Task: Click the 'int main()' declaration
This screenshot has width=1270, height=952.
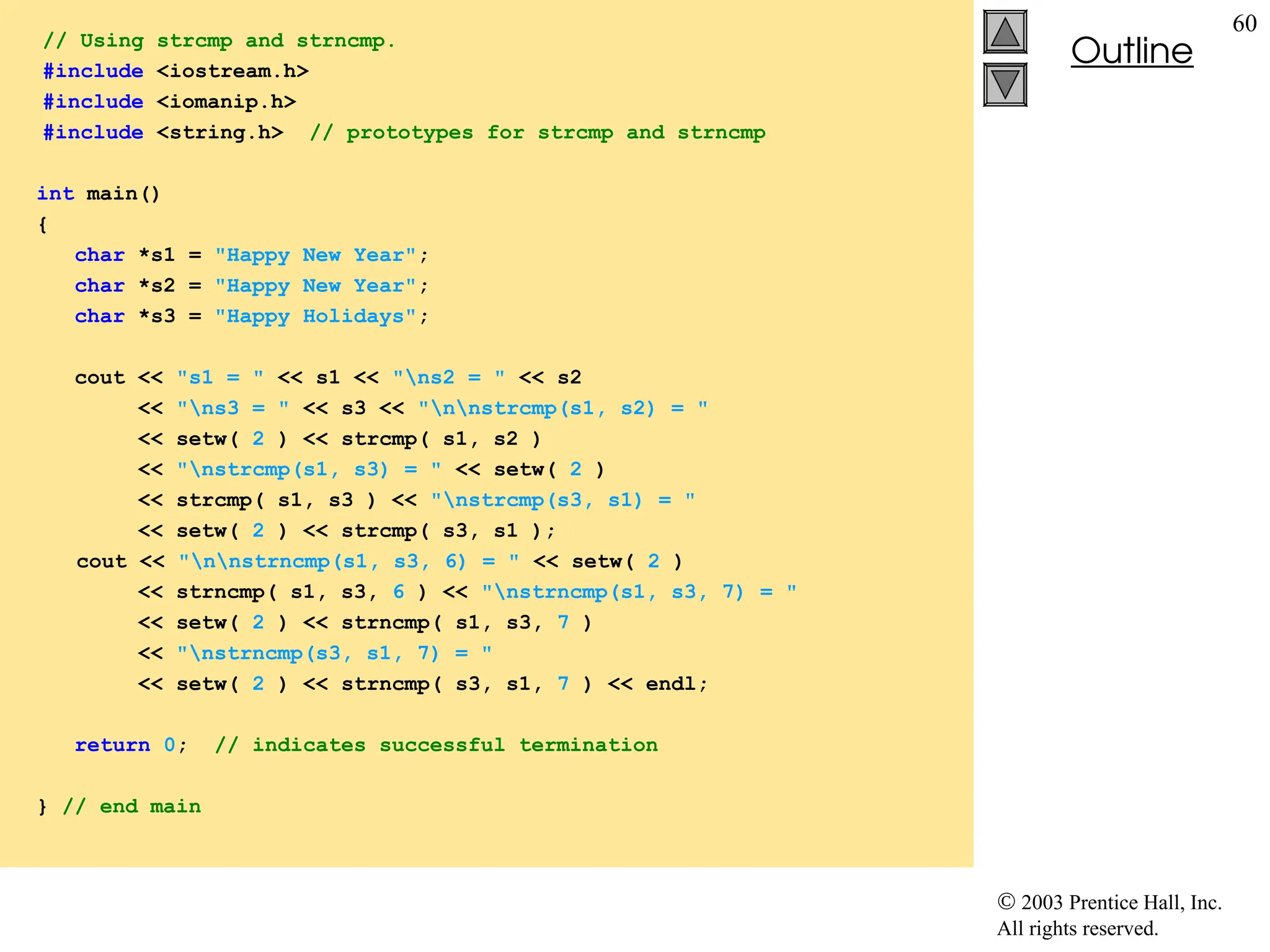Action: [99, 193]
